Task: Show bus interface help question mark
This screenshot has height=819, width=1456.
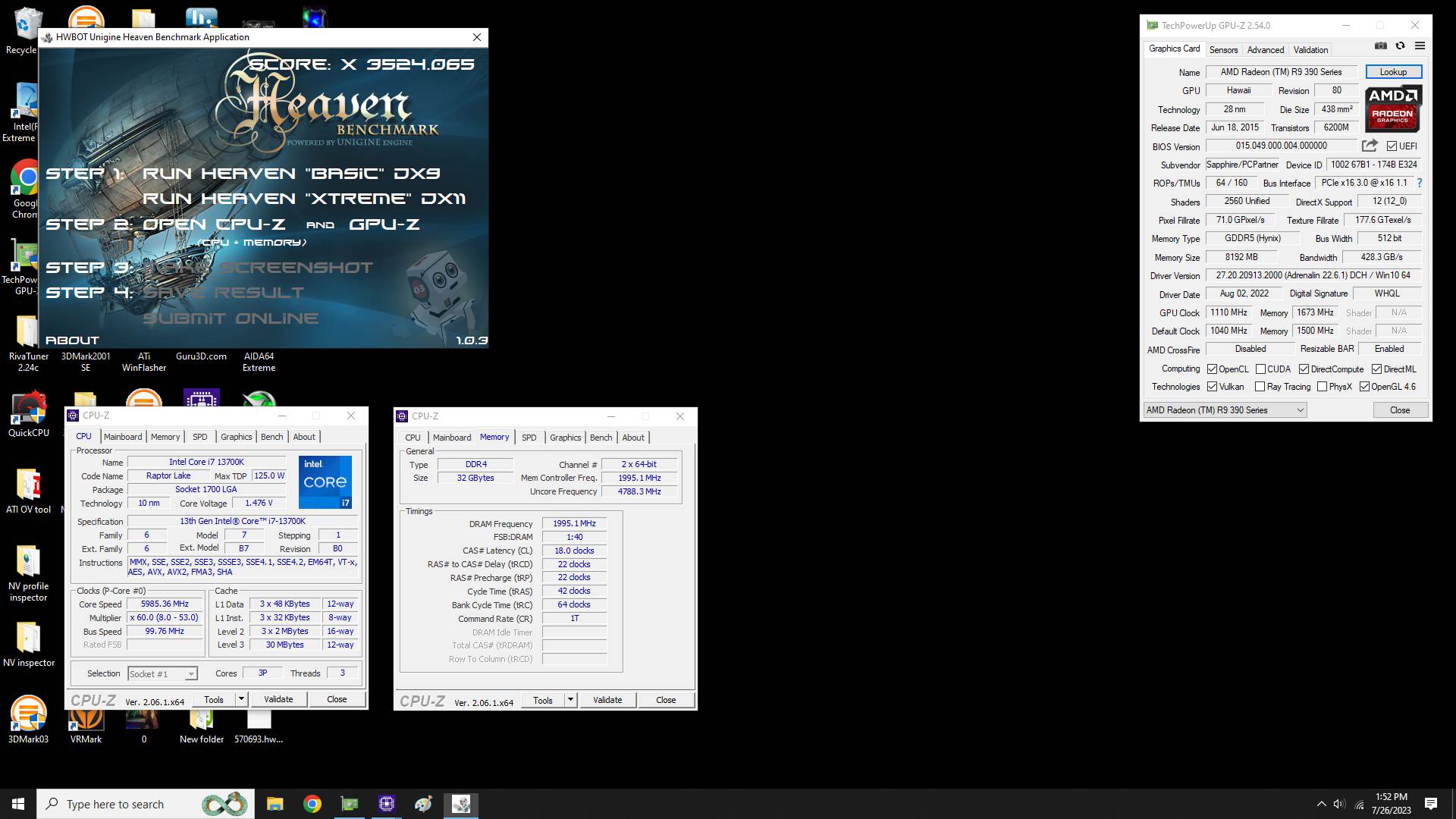Action: (1419, 183)
